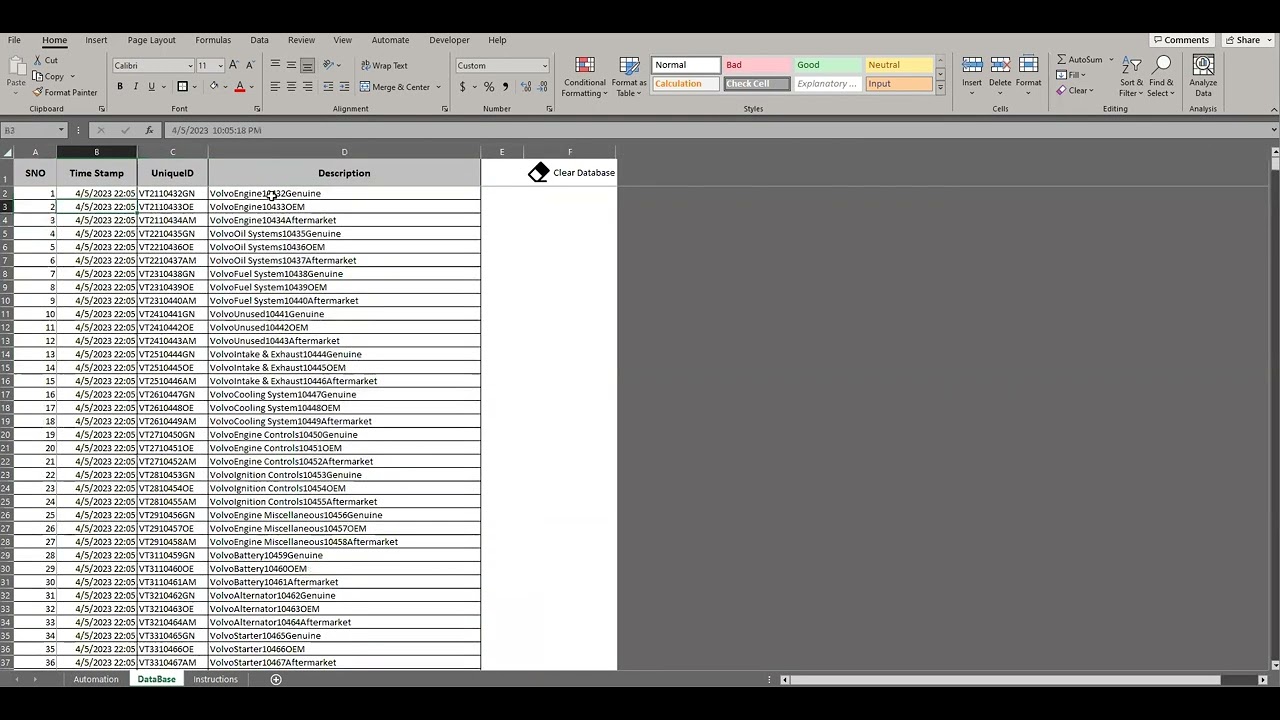Open Conditional Formatting menu
Screen dimensions: 1280x720
585,77
